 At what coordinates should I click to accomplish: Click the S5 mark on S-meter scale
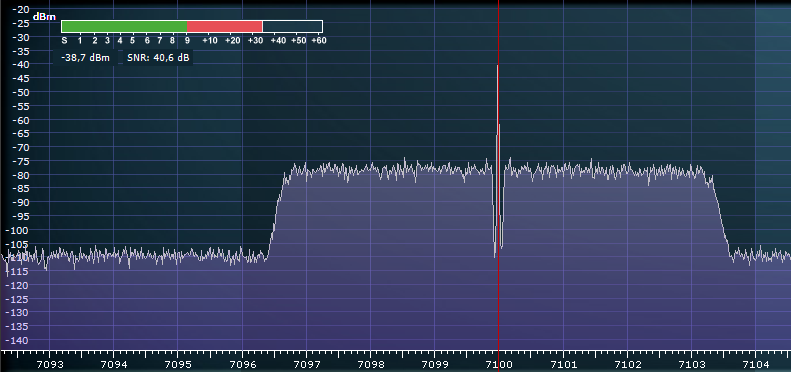pos(133,41)
